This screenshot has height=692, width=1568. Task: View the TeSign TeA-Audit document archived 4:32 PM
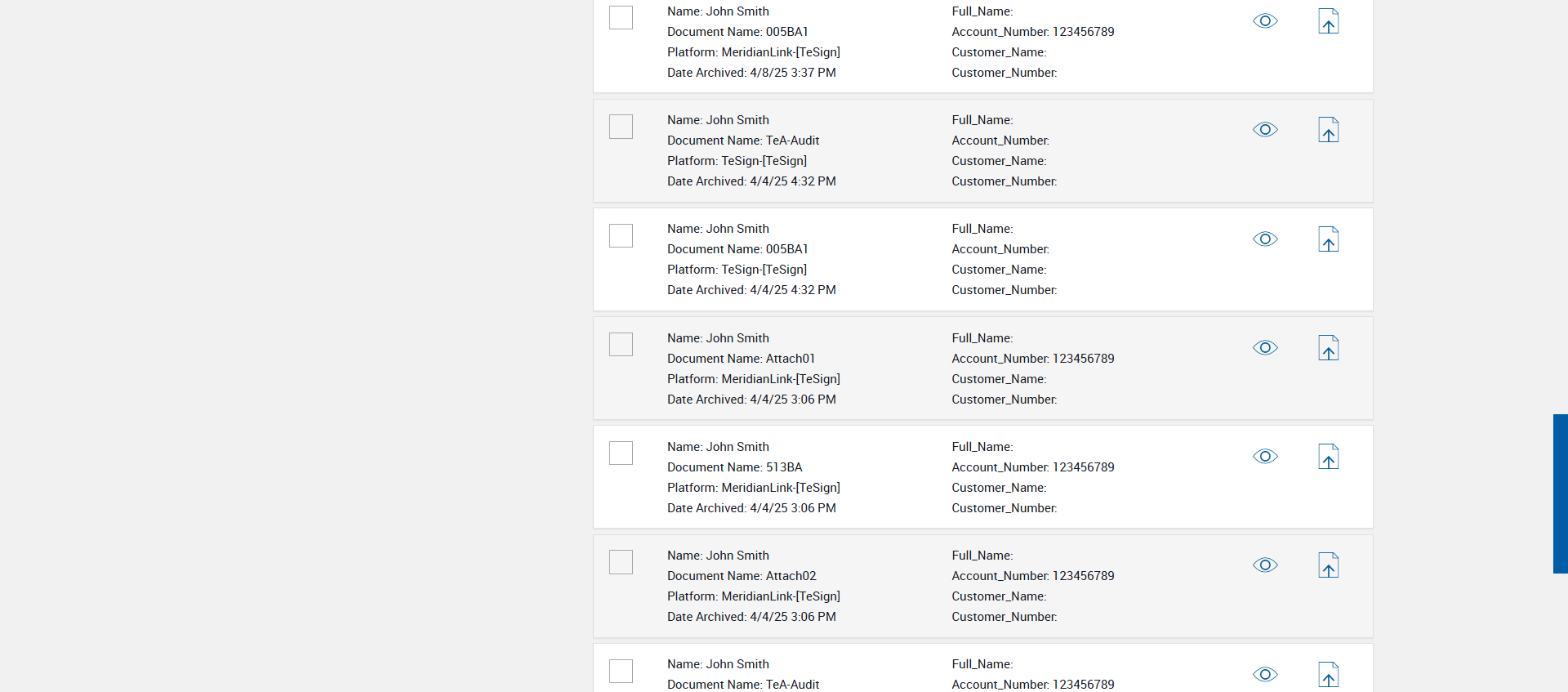pos(1265,130)
